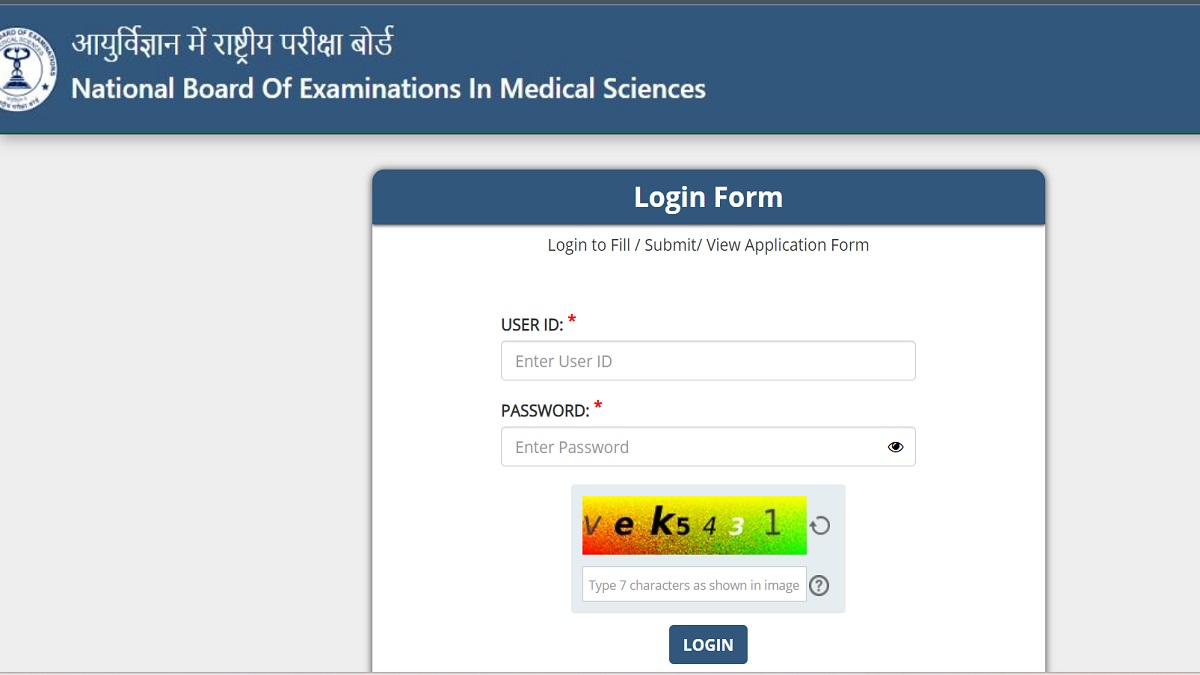Click the white digit 3 in captcha
This screenshot has height=675, width=1200.
coord(737,526)
